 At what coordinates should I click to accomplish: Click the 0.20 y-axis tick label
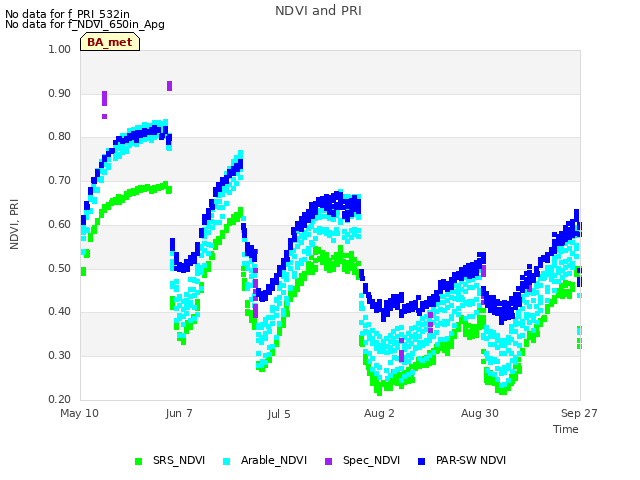[x=60, y=399]
